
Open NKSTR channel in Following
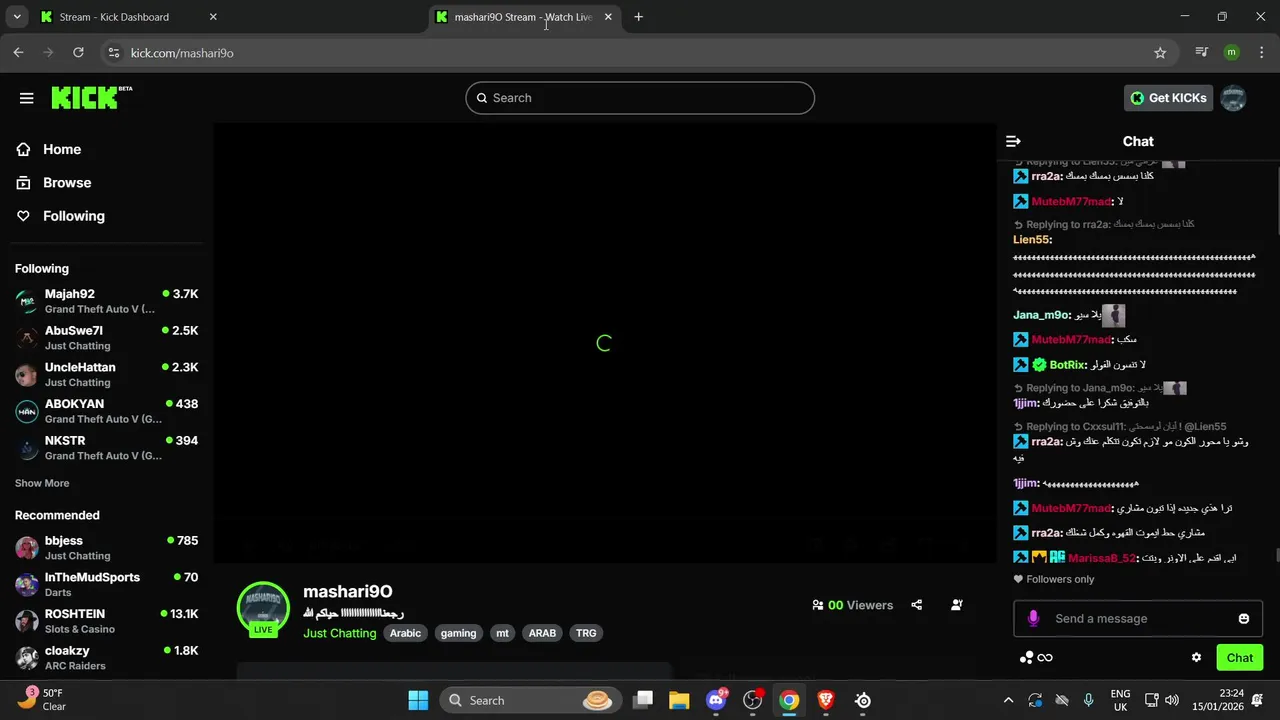[106, 448]
